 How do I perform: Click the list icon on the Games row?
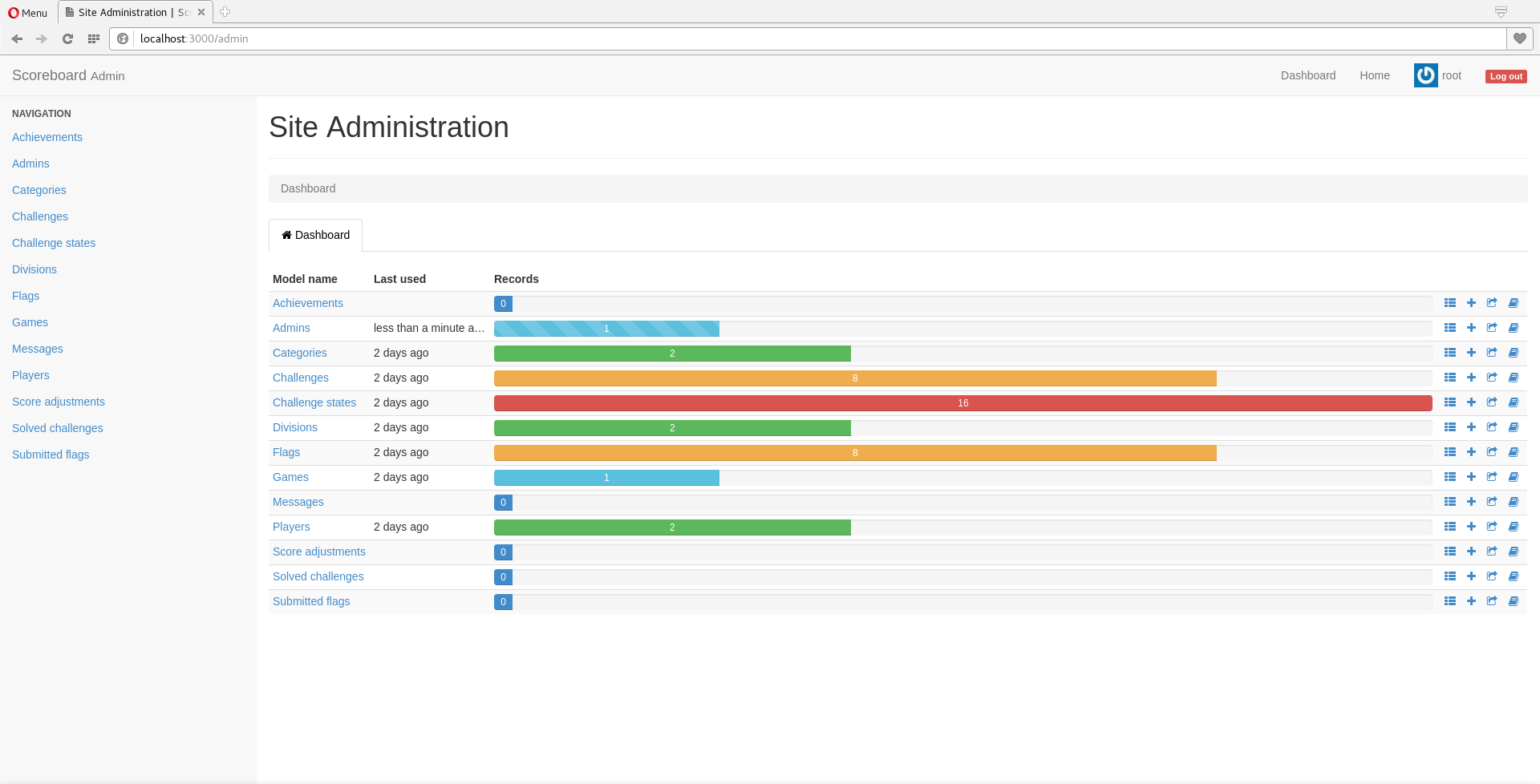[x=1450, y=477]
